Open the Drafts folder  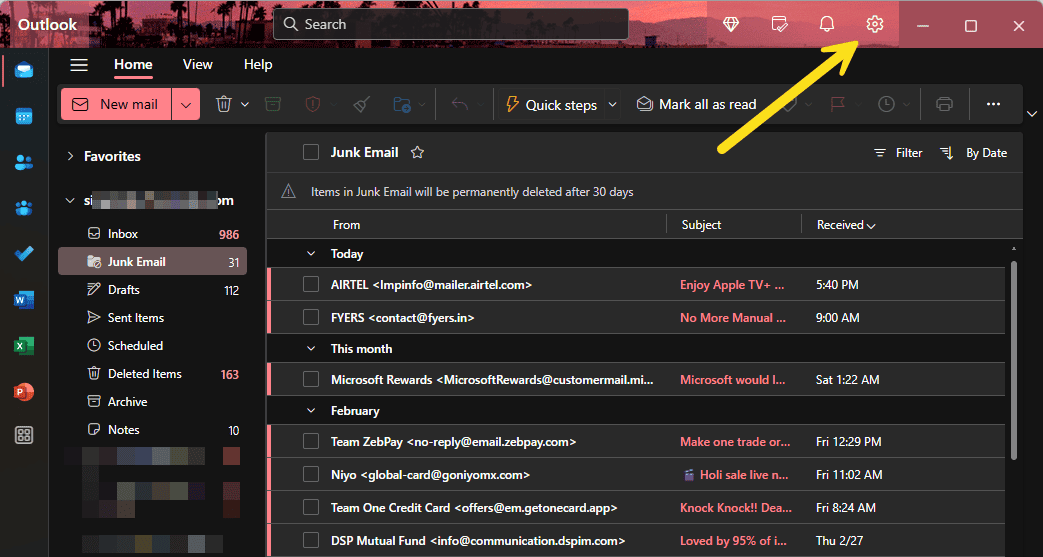pyautogui.click(x=152, y=290)
